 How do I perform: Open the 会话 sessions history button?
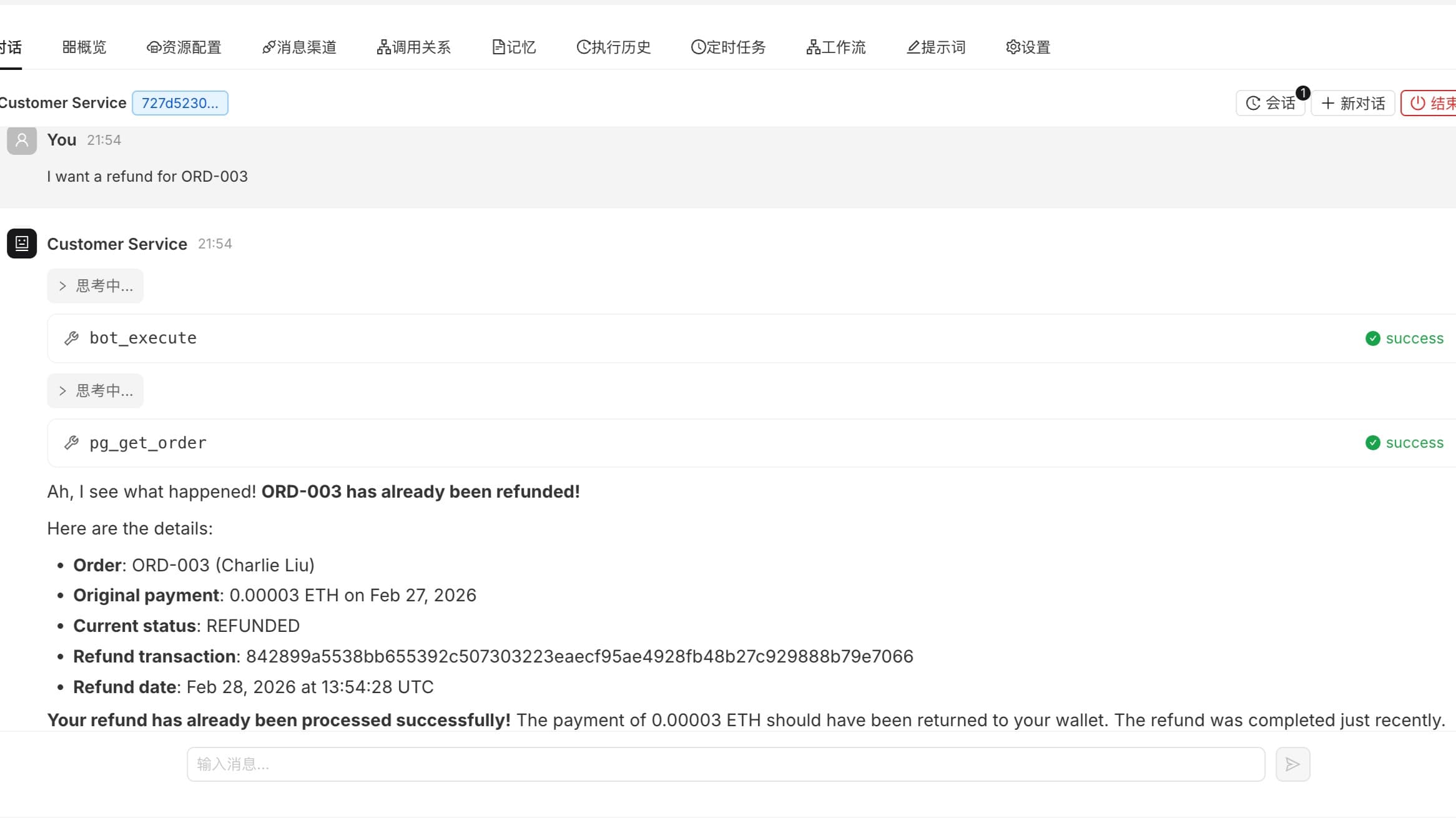click(1271, 103)
